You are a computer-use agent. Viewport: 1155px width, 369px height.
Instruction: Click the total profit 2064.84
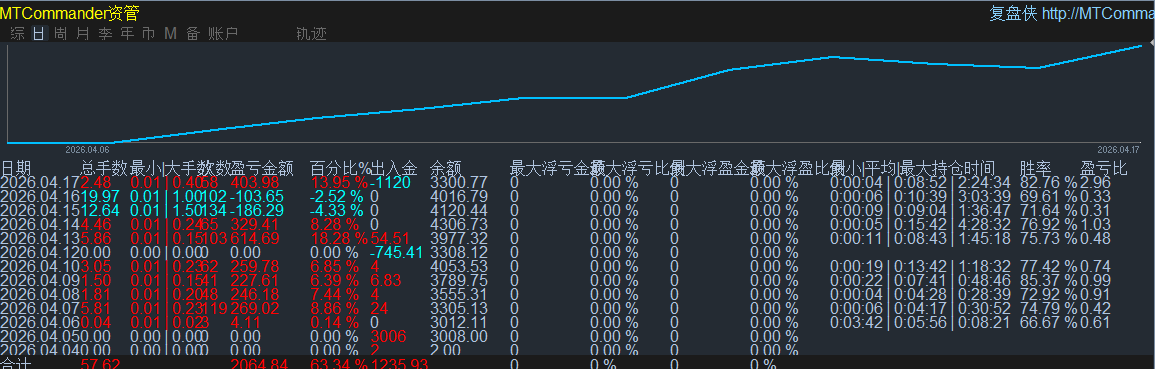(x=259, y=364)
